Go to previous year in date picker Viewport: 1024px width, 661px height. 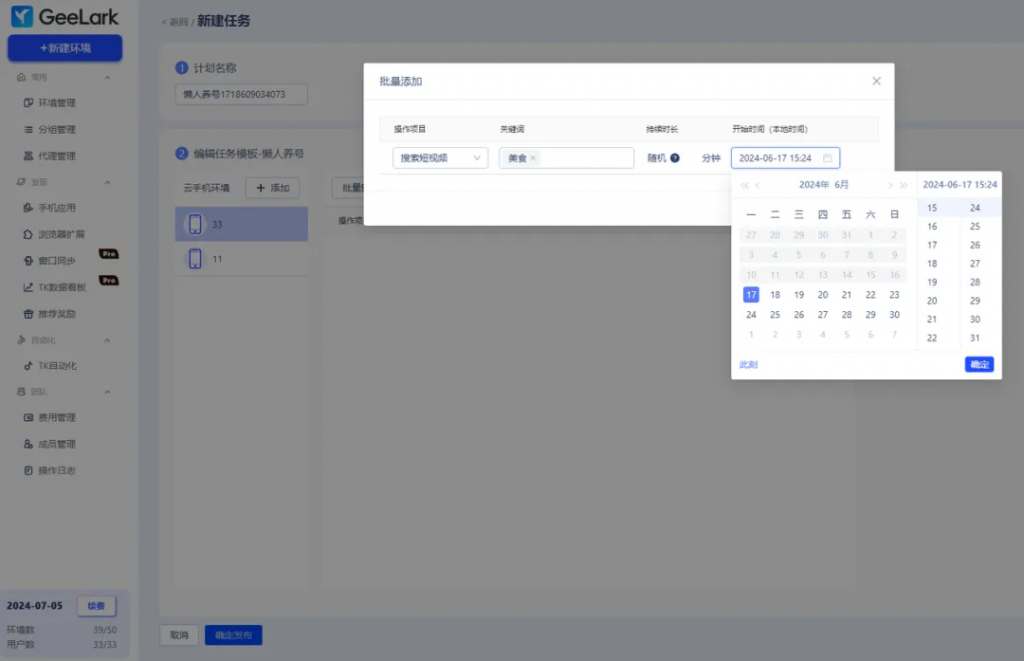(744, 185)
